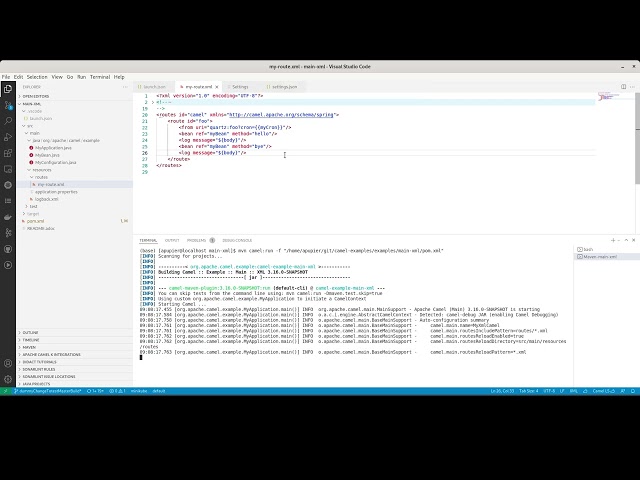Switch to the Output panel tab
640x480 pixels.
click(x=172, y=240)
